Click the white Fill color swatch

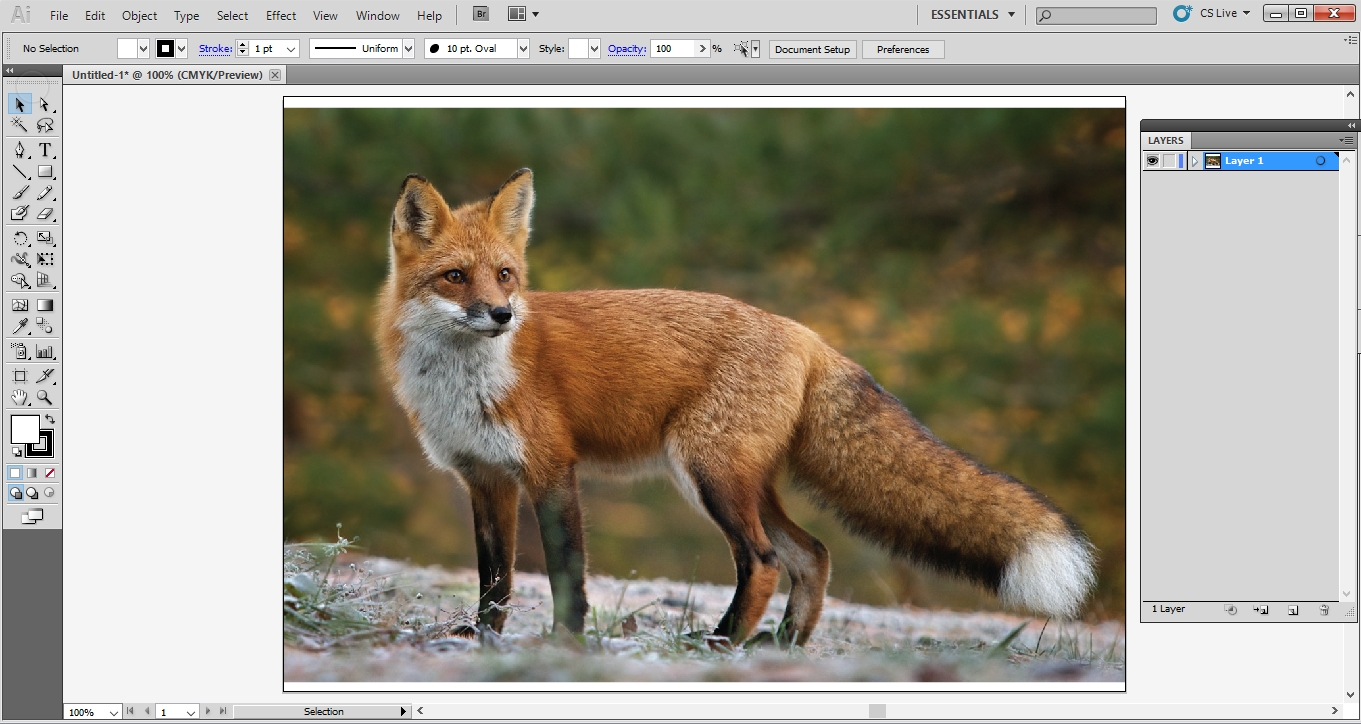(x=24, y=429)
